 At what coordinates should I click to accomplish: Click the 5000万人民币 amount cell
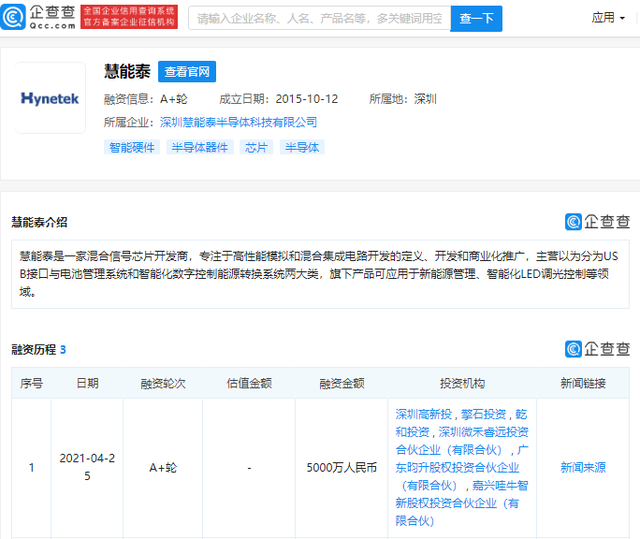[x=342, y=467]
